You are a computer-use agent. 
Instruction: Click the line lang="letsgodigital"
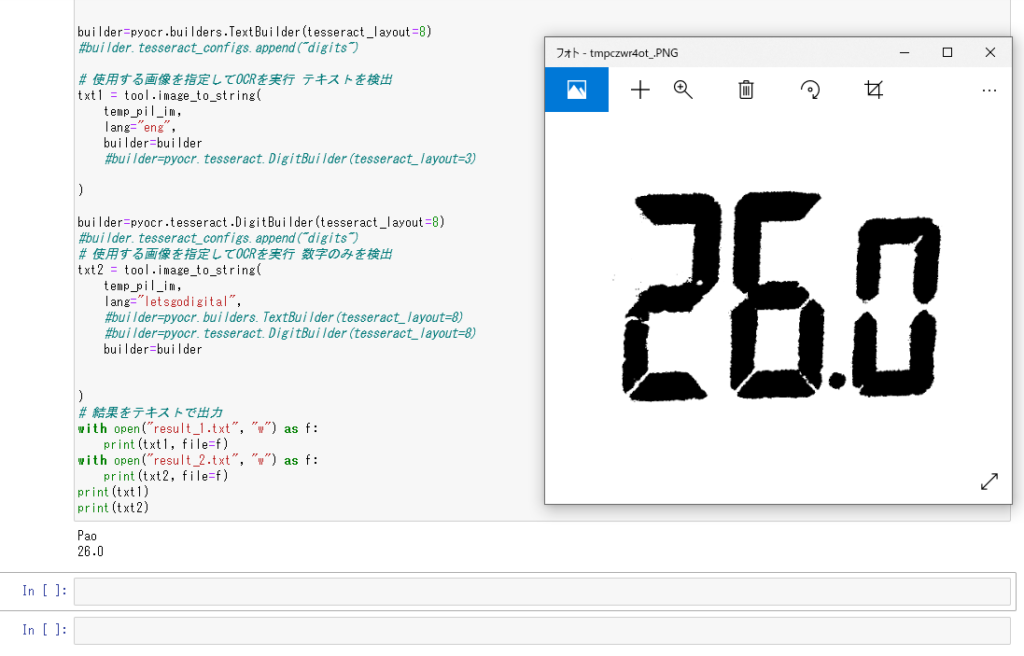[x=172, y=302]
